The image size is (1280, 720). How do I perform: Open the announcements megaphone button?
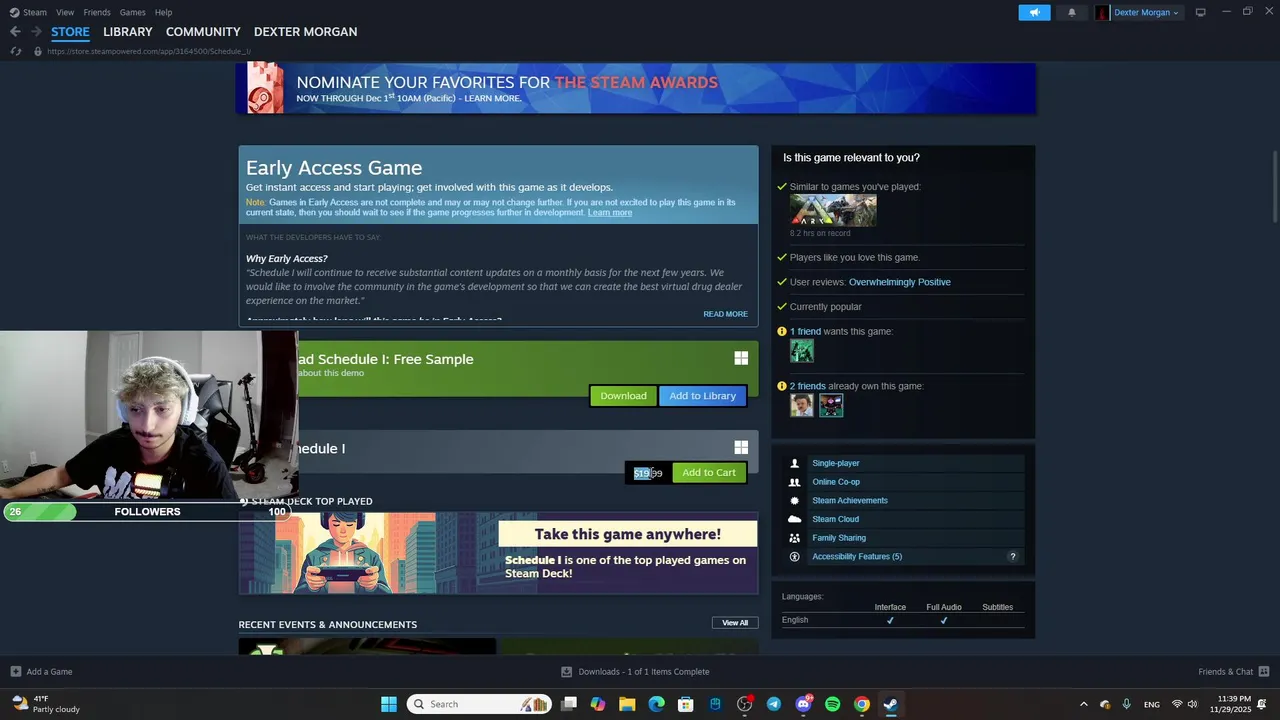click(x=1035, y=12)
